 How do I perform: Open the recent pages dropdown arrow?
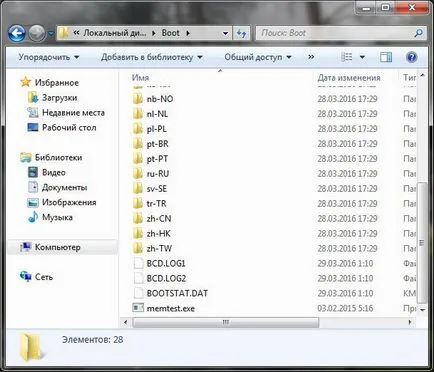(51, 33)
